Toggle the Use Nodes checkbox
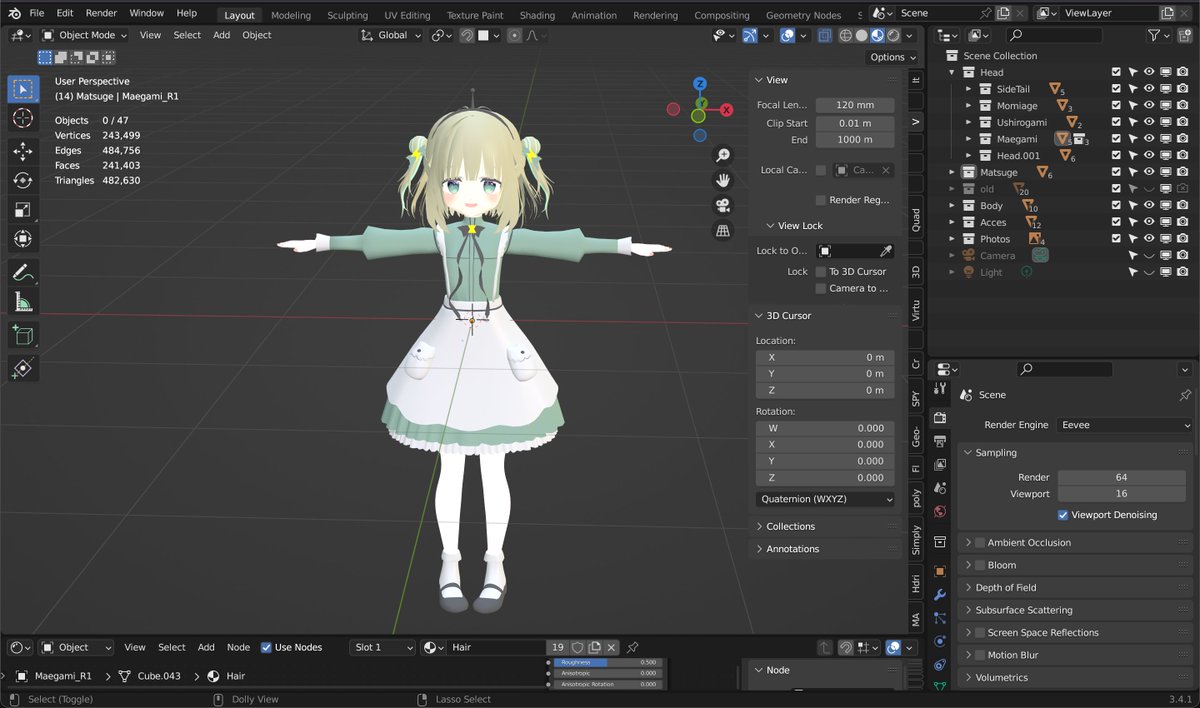 (266, 647)
